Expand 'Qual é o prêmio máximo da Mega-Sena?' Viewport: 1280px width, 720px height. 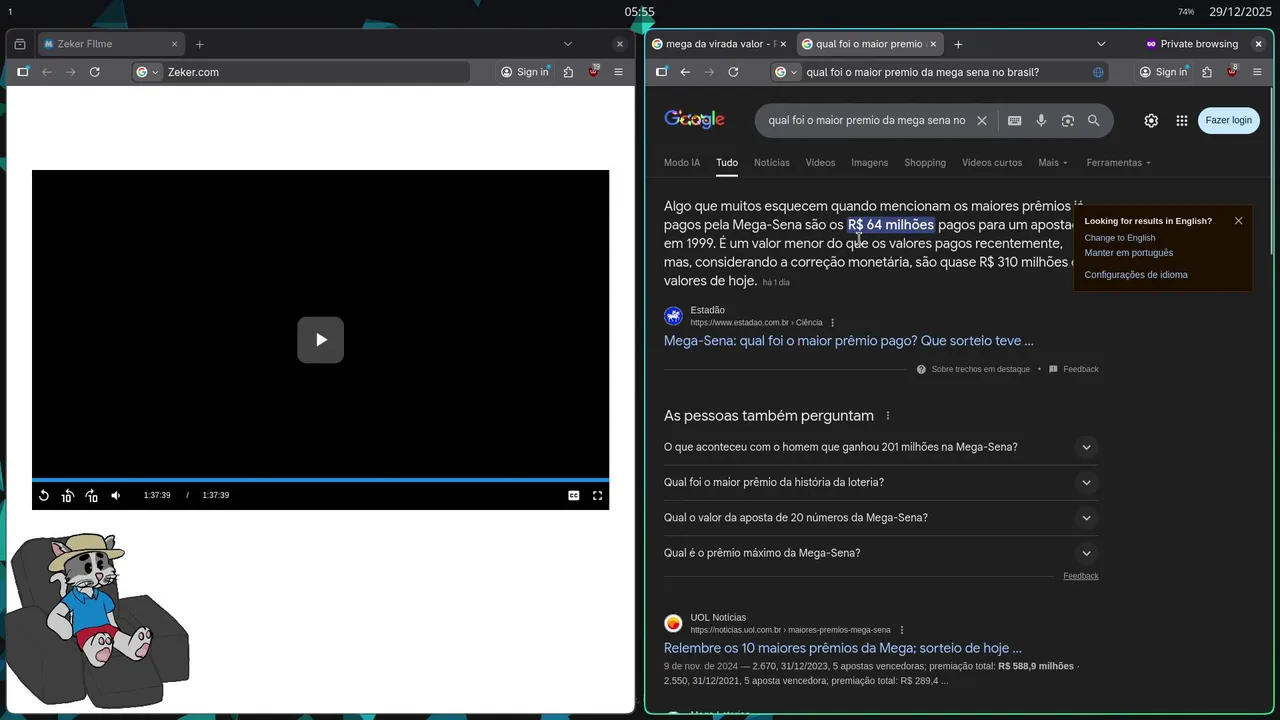point(881,553)
